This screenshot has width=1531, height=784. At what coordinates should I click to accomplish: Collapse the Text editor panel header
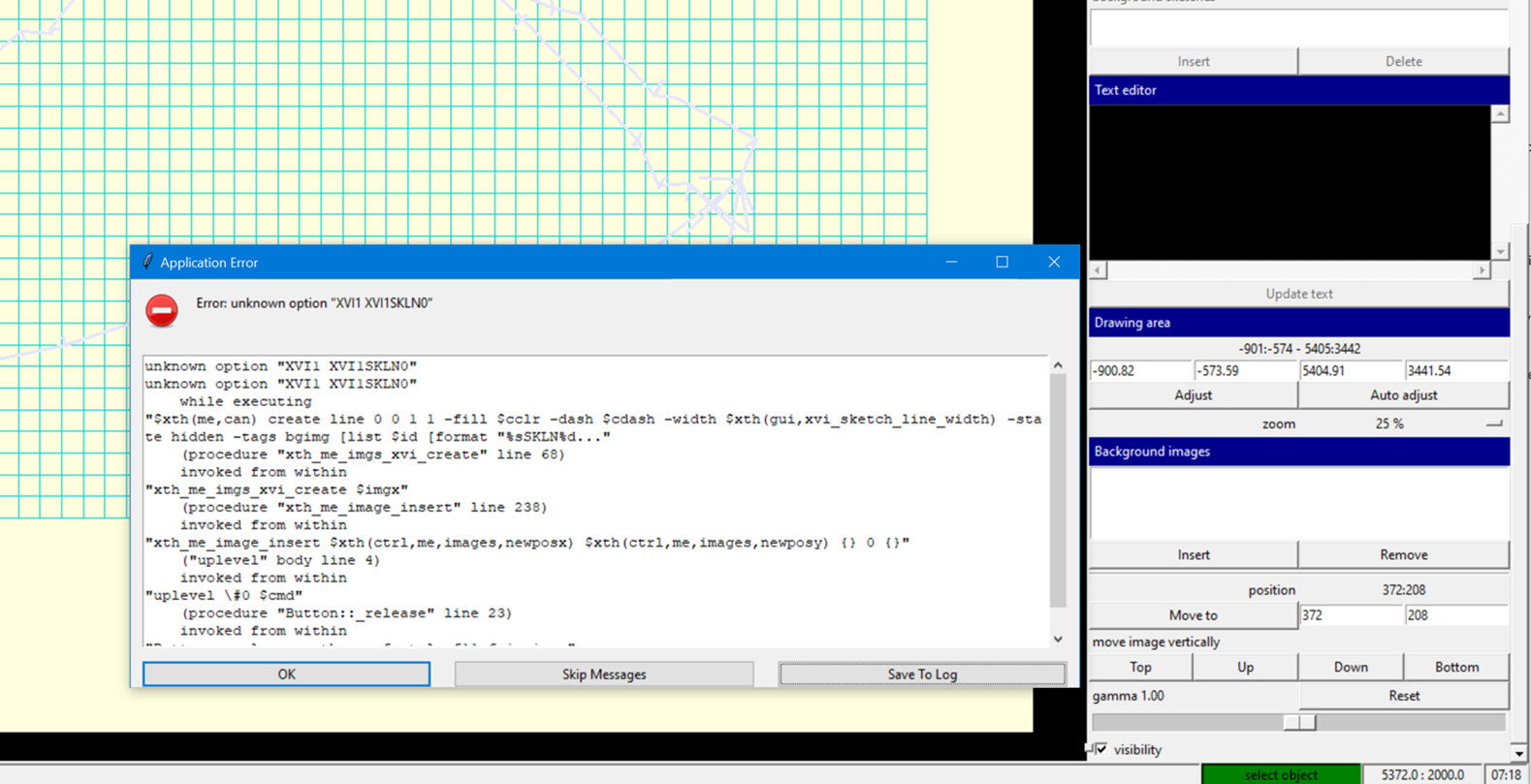pos(1299,90)
